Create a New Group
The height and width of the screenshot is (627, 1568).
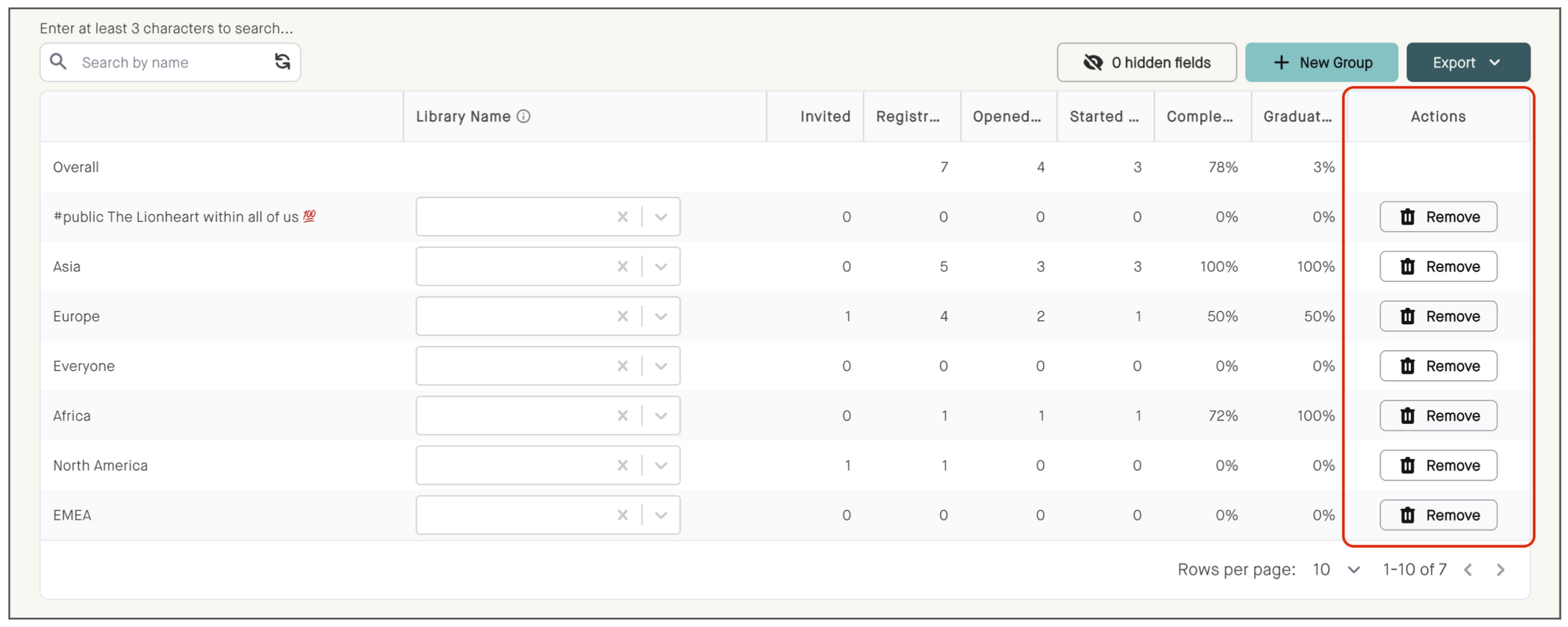[1321, 62]
